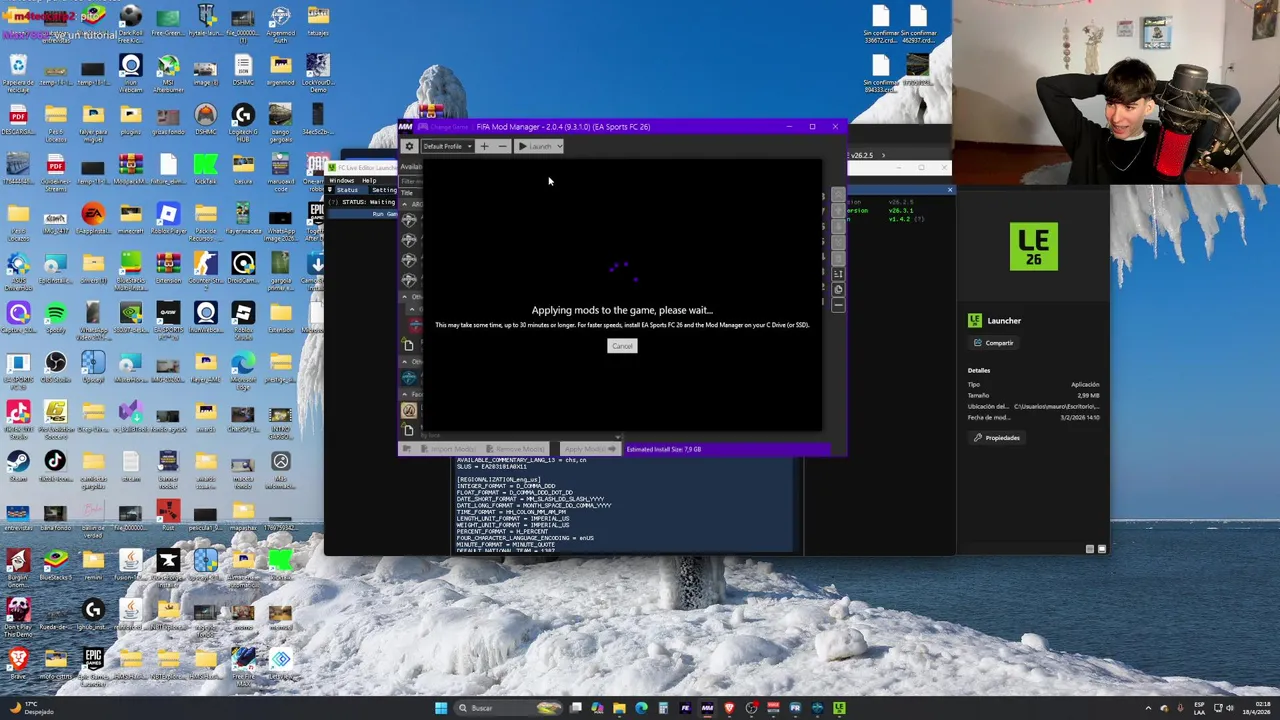Open Roblox Player desktop icon
This screenshot has height=720, width=1280.
click(168, 220)
